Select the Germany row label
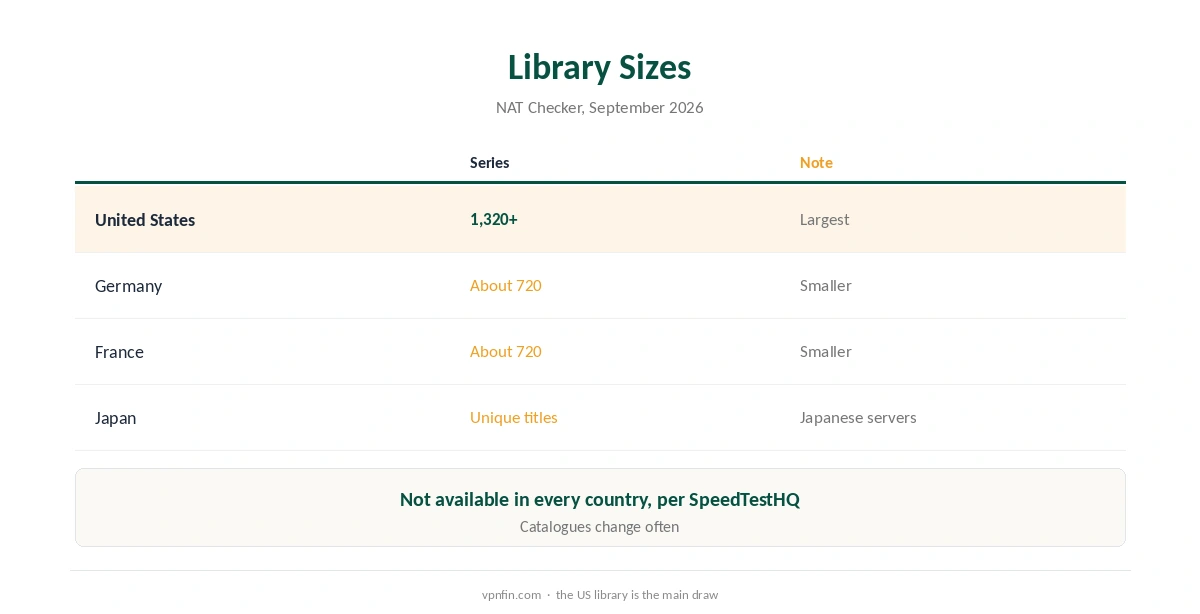Screen dimensions: 1200x614 click(128, 286)
